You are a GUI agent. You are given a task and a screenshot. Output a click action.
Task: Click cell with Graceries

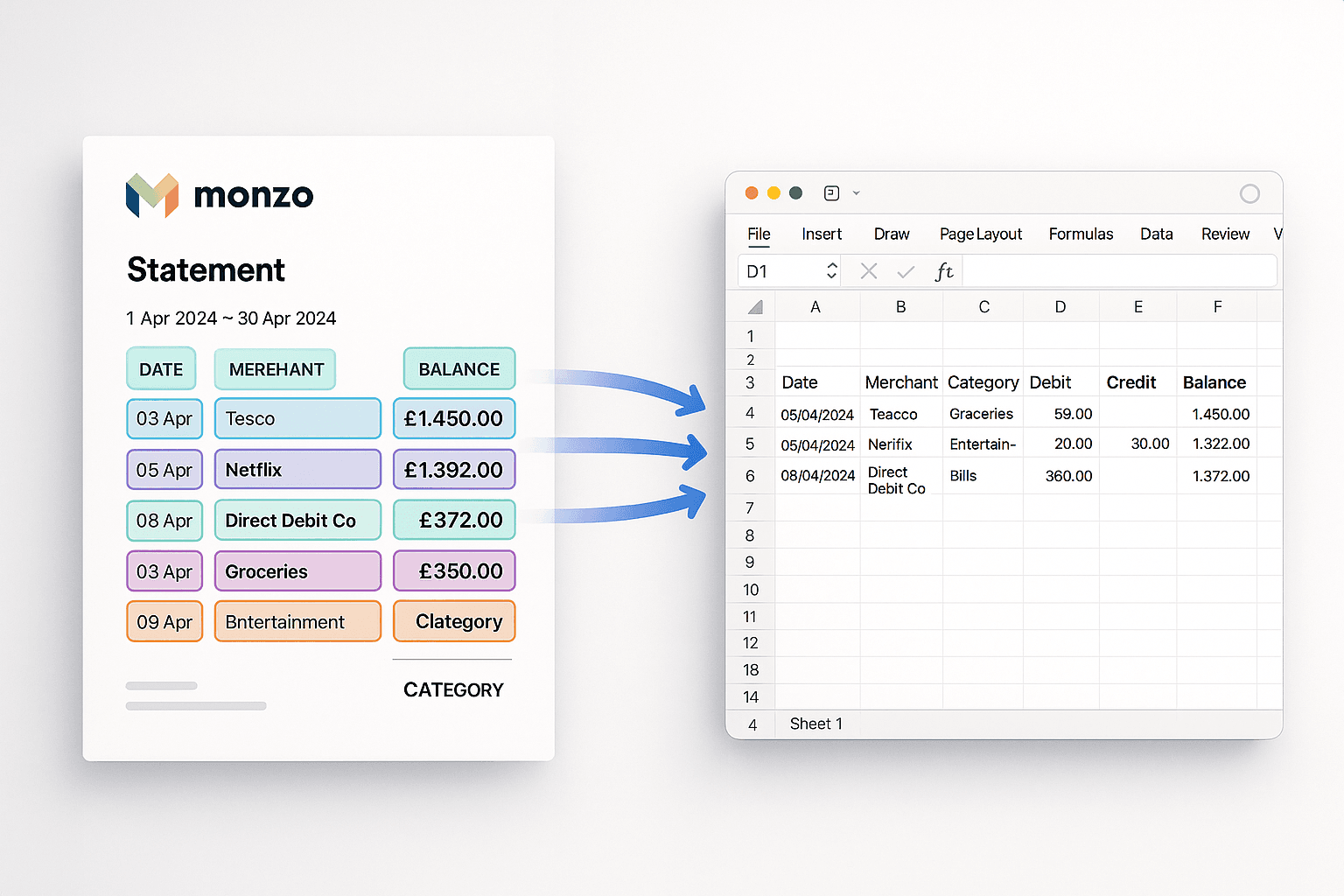tap(983, 414)
